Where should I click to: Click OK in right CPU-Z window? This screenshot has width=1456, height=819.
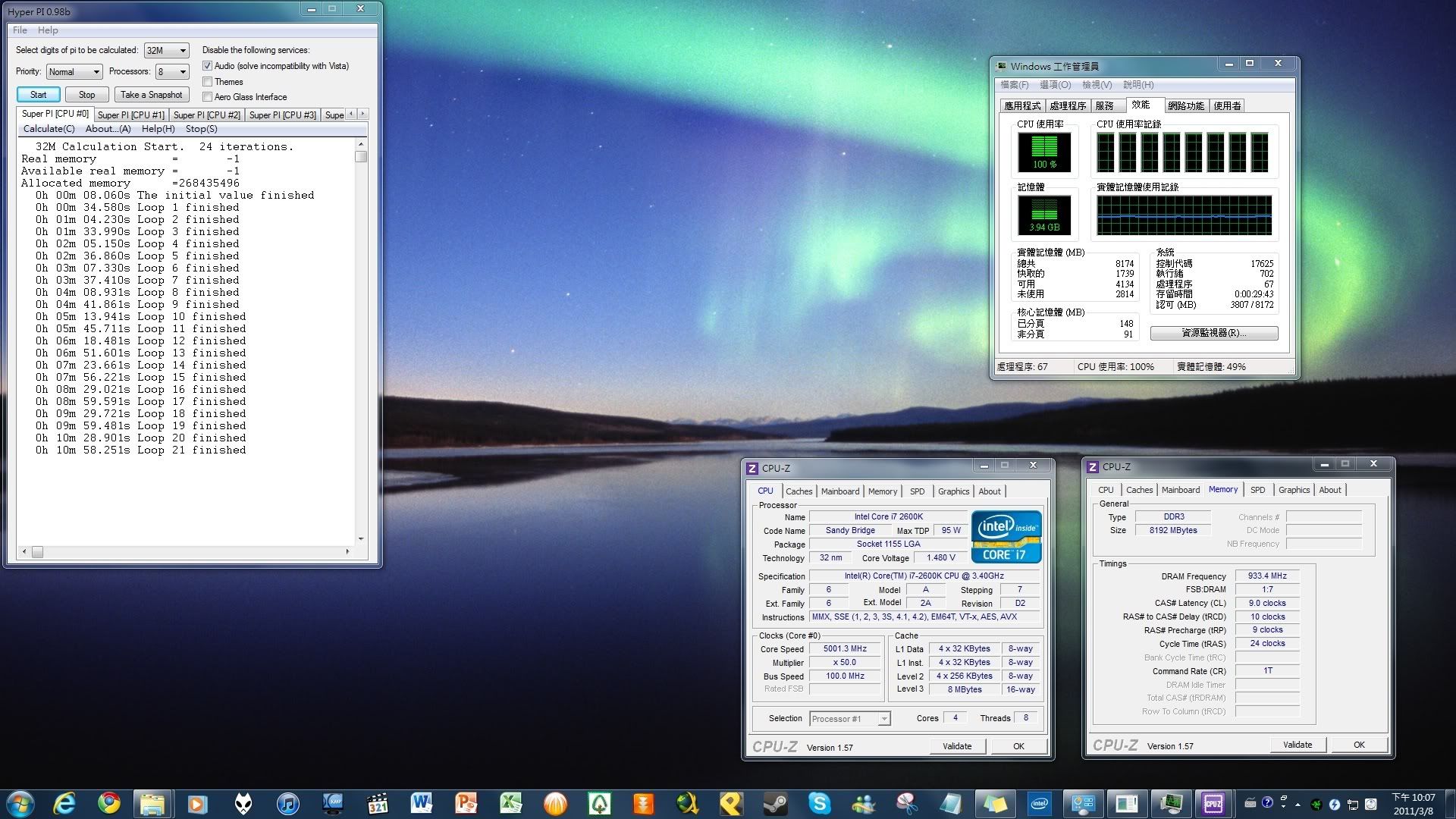pyautogui.click(x=1359, y=745)
